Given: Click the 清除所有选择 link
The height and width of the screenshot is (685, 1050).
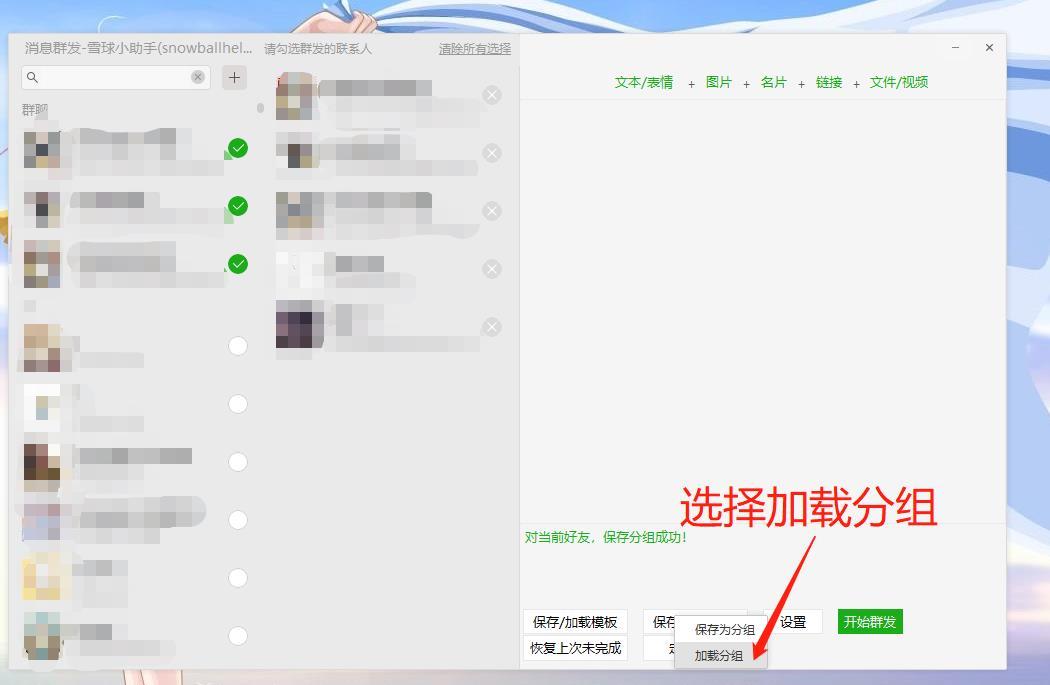Looking at the screenshot, I should coord(475,49).
